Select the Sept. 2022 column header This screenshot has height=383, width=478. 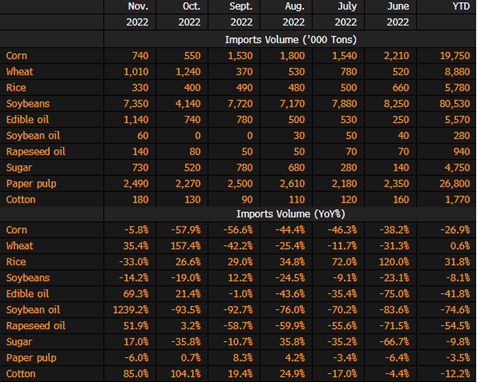coord(241,14)
